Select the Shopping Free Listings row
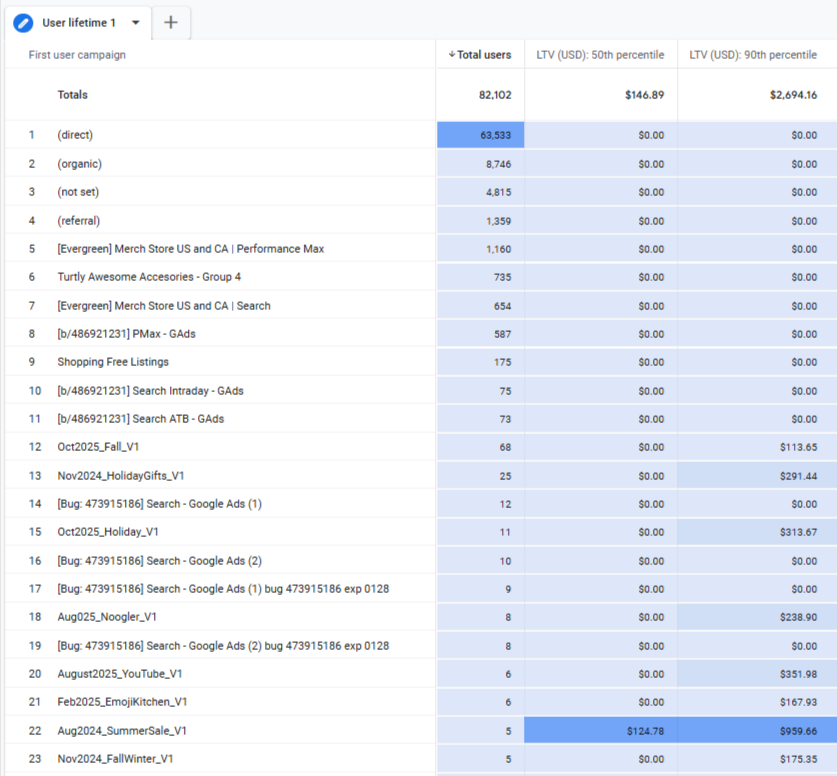 (x=113, y=362)
